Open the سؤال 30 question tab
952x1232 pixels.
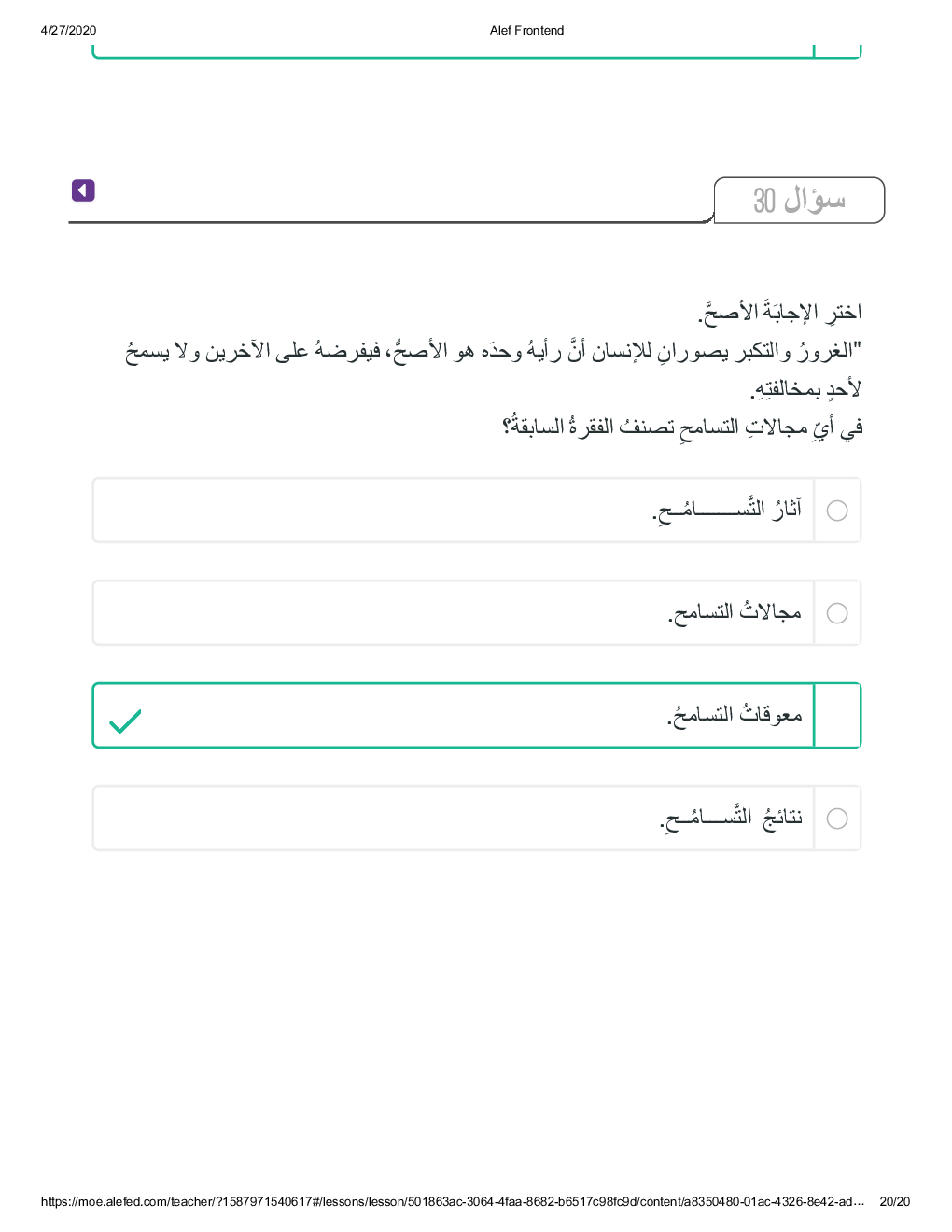tap(799, 201)
